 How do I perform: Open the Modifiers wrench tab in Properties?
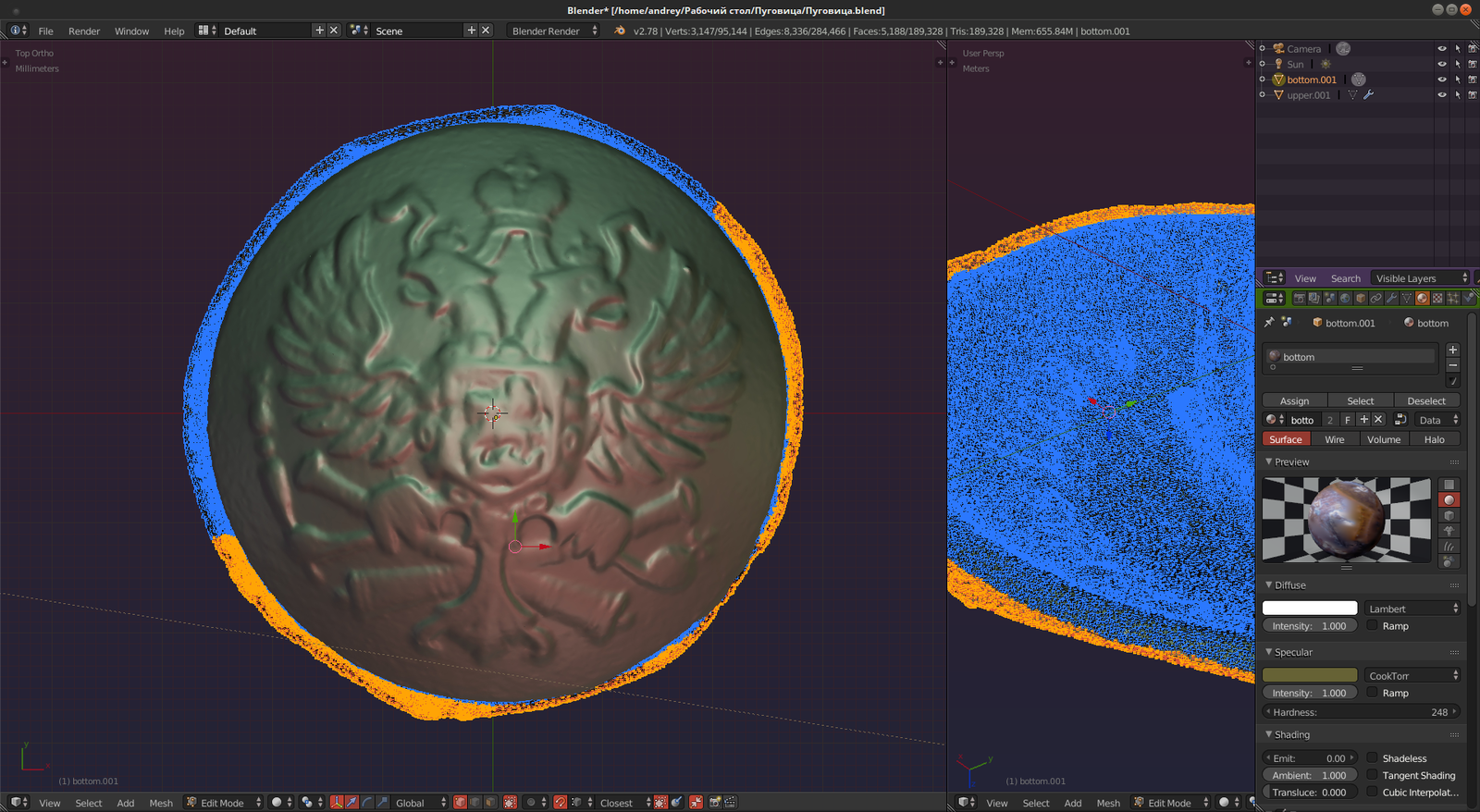1391,298
